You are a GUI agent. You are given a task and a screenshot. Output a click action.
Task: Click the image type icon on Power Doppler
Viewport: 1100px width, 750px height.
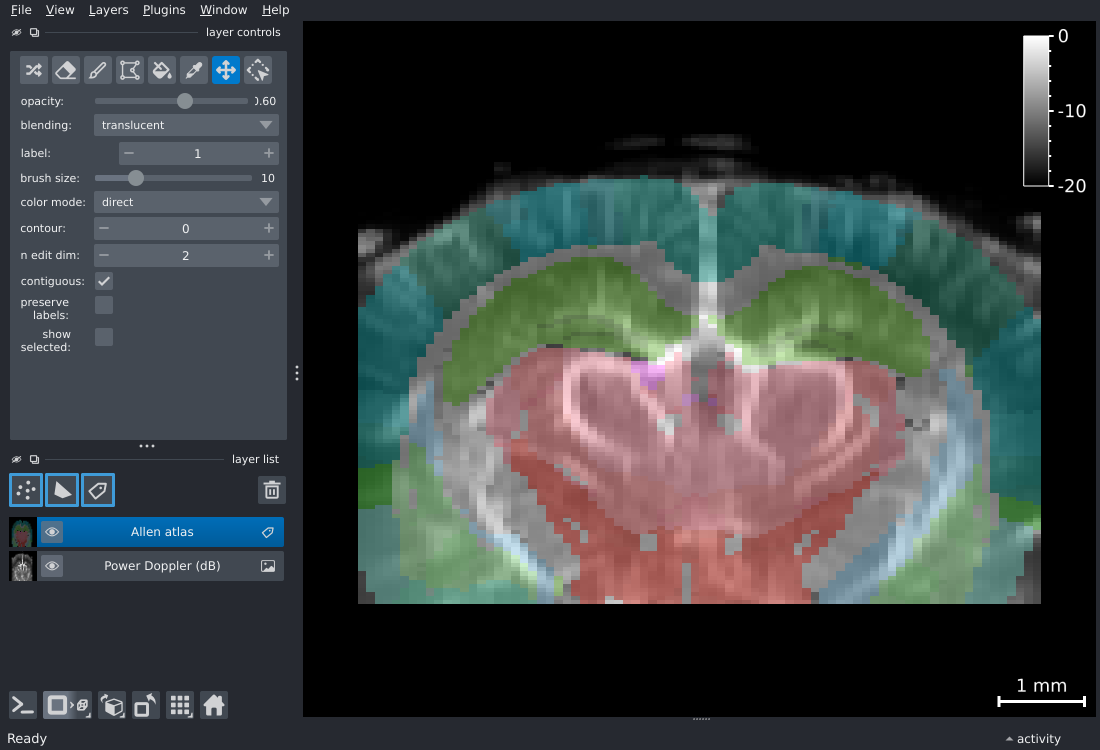[268, 566]
